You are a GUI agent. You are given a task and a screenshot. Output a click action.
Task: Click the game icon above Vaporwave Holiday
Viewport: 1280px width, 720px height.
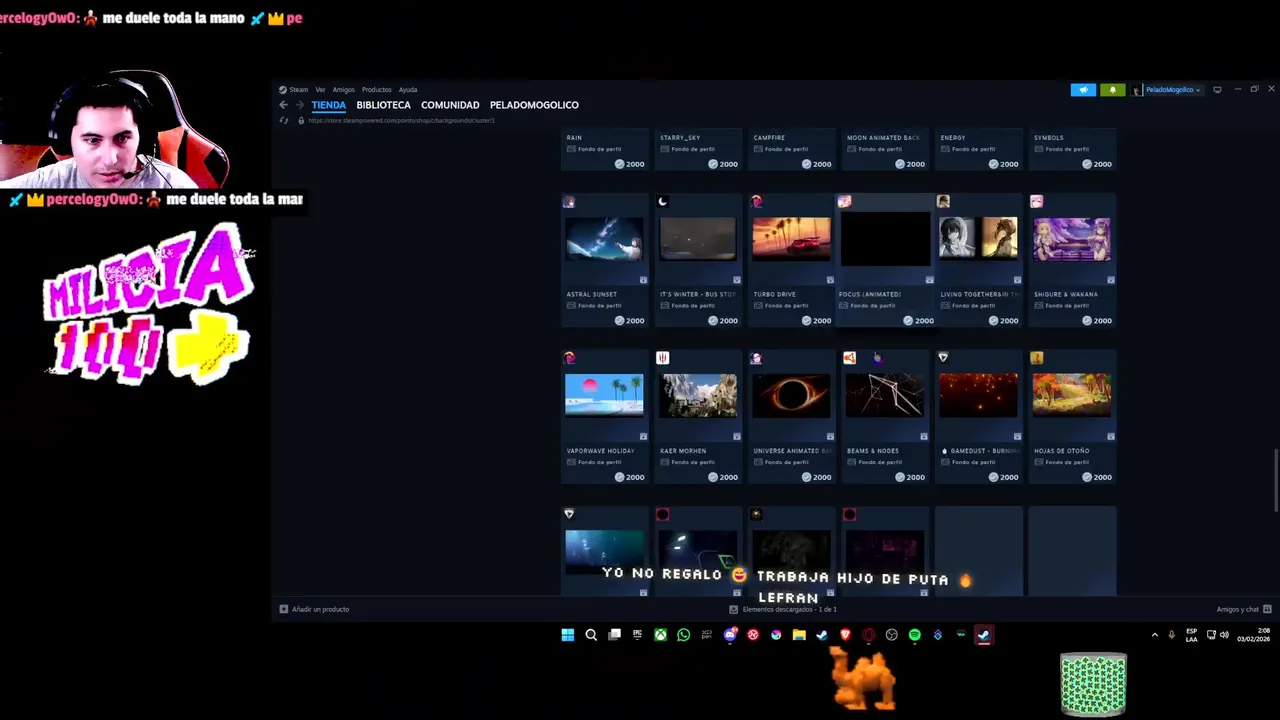(569, 358)
